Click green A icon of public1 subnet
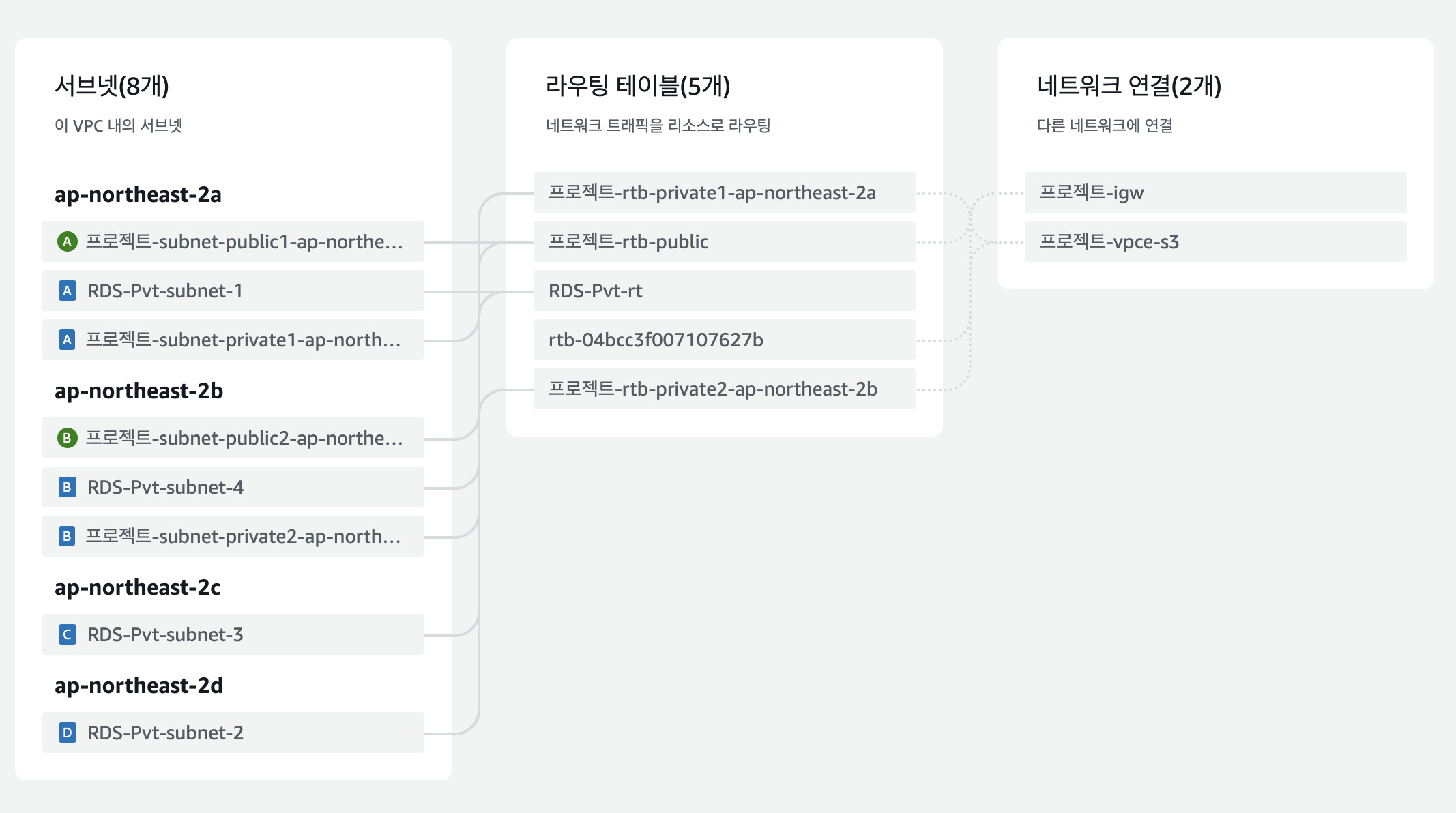The width and height of the screenshot is (1456, 813). click(x=67, y=241)
